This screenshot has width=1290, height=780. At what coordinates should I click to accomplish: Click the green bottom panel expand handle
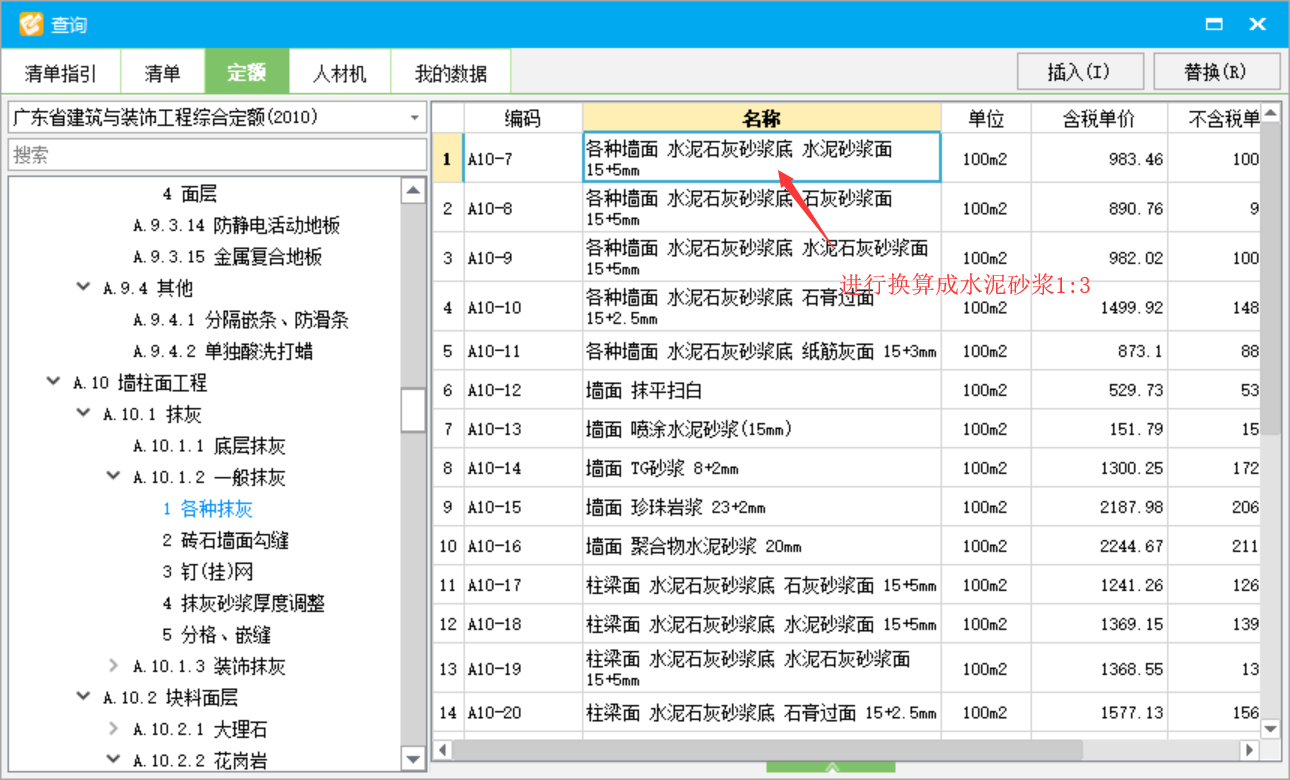(831, 767)
